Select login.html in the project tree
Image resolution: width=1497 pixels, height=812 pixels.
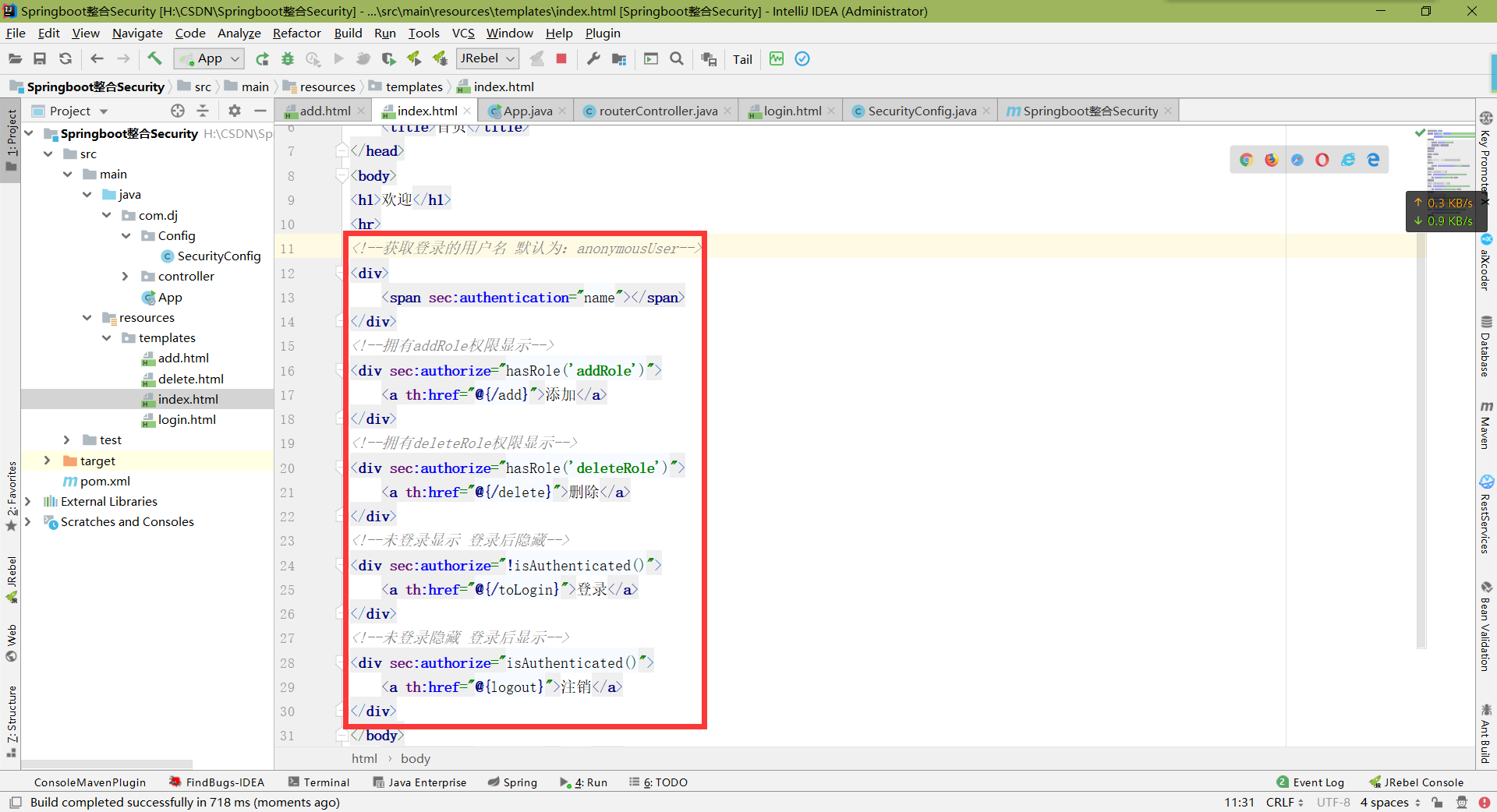187,419
